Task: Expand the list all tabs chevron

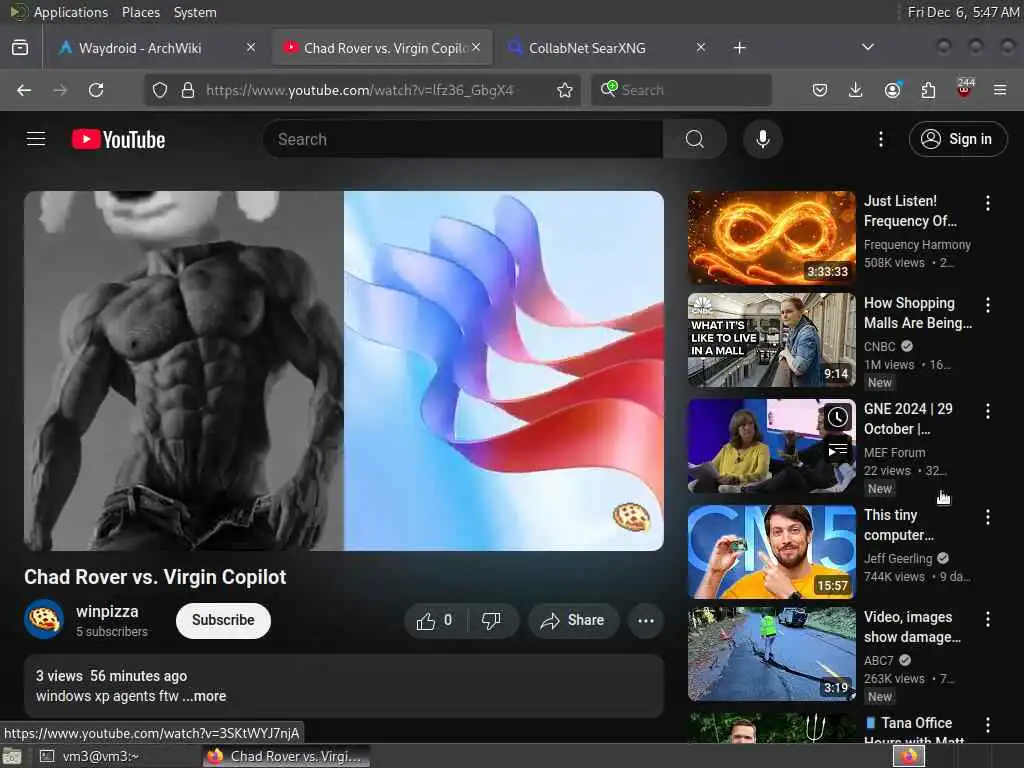Action: (867, 47)
